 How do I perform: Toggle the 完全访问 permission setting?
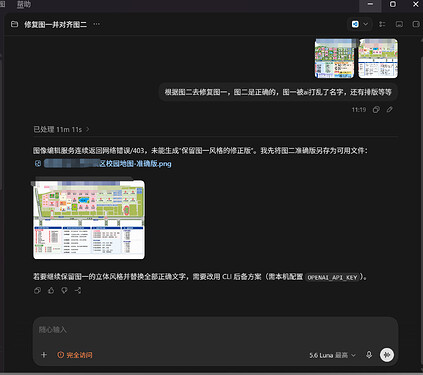click(x=75, y=355)
